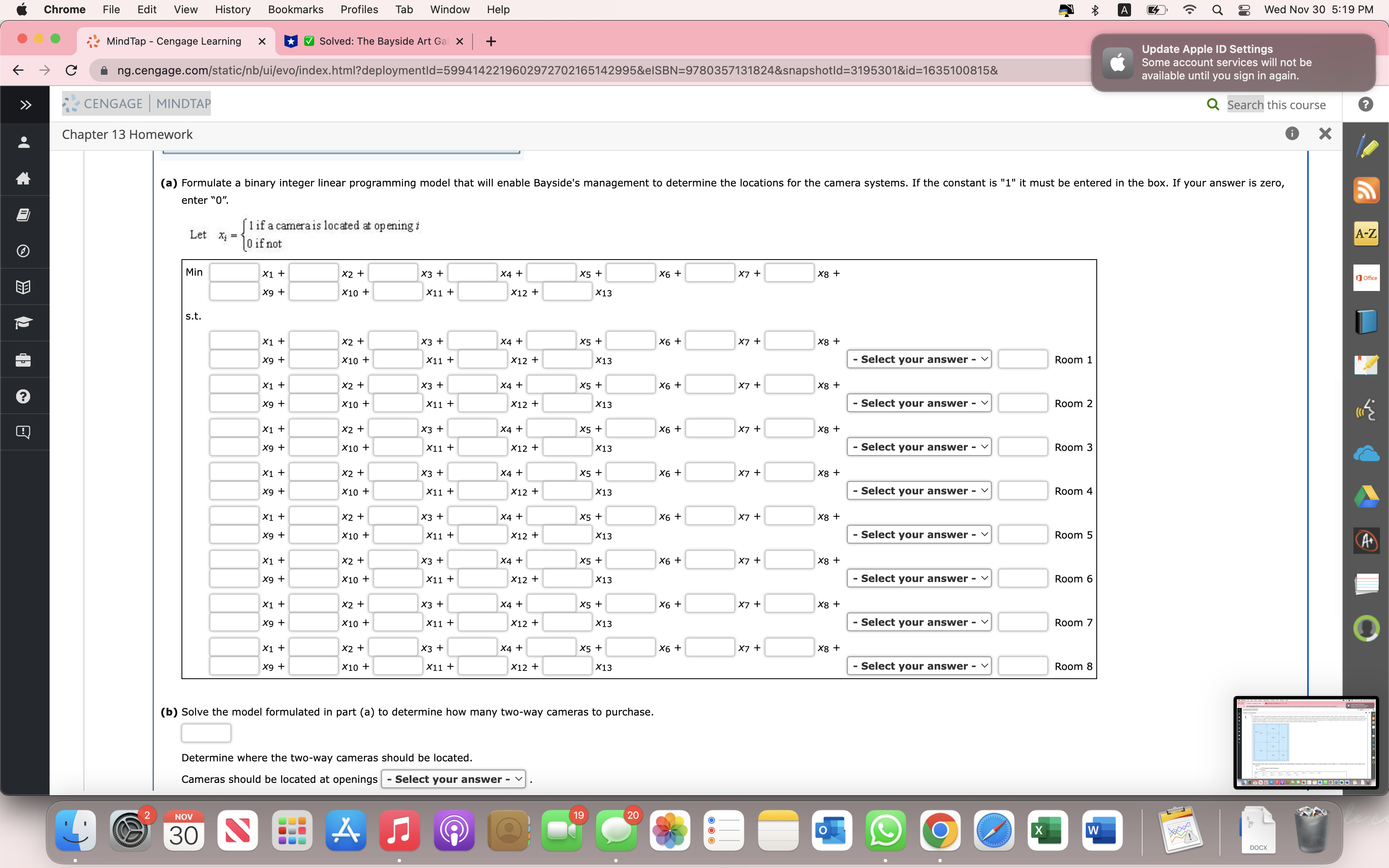Open the home icon in left navigation
Viewport: 1389px width, 868px height.
pos(24,179)
